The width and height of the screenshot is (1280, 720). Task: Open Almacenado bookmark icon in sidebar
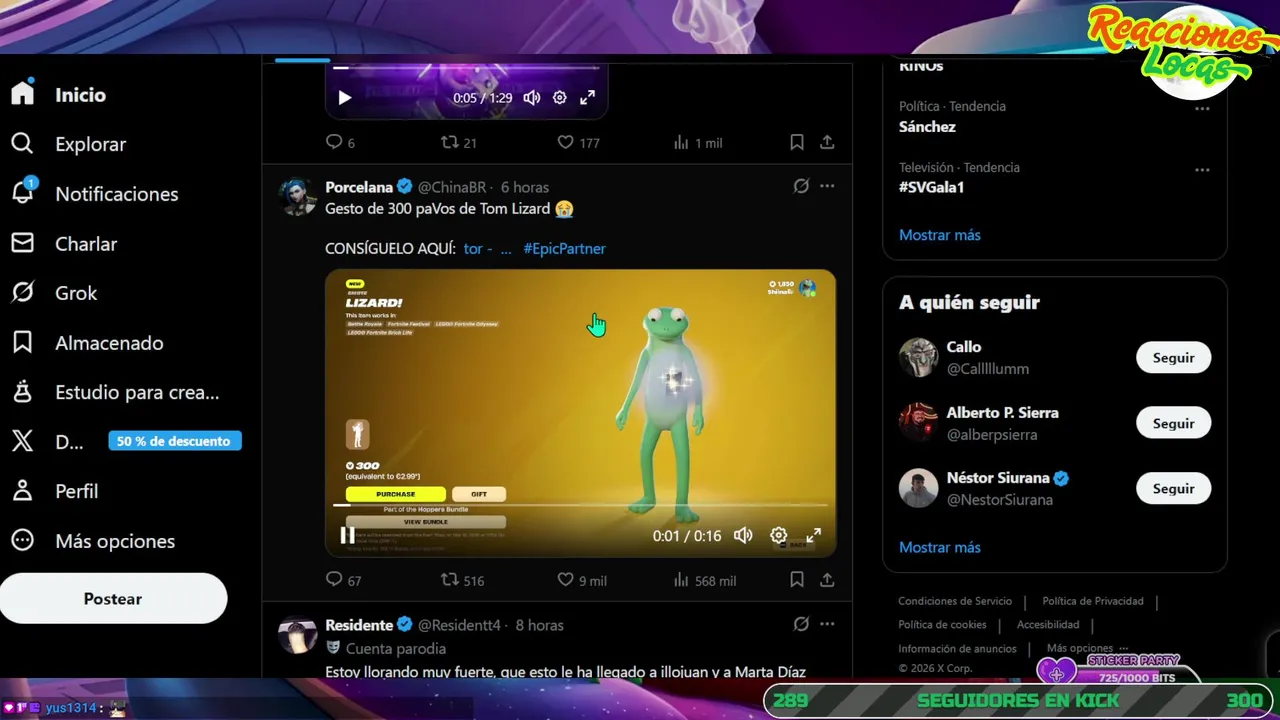(22, 343)
